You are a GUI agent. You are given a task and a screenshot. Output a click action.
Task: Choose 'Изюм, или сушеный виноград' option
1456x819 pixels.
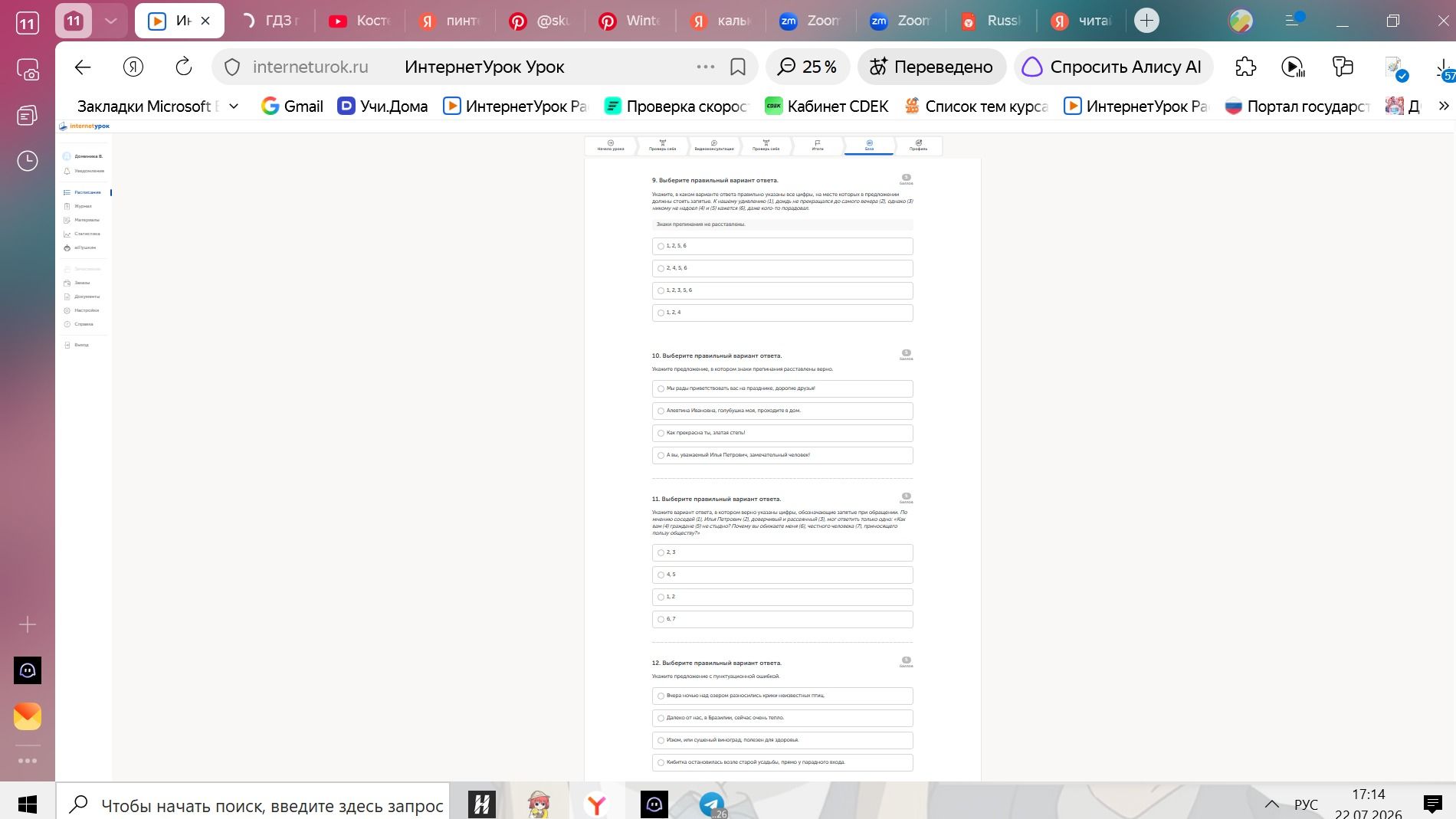coord(782,740)
